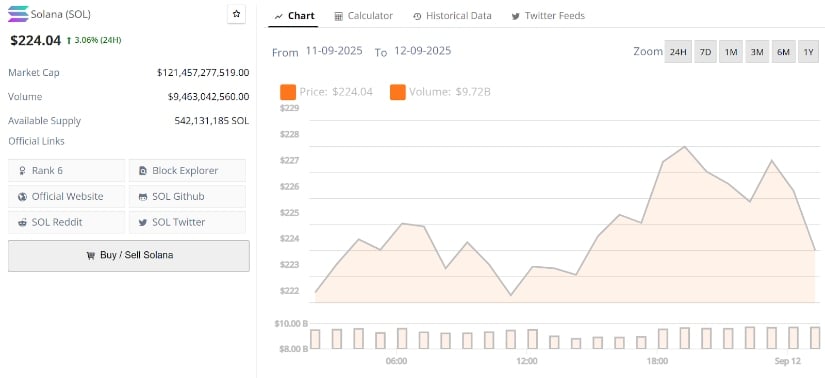The image size is (825, 378).
Task: Click the Reddit alien icon
Action: 22,222
